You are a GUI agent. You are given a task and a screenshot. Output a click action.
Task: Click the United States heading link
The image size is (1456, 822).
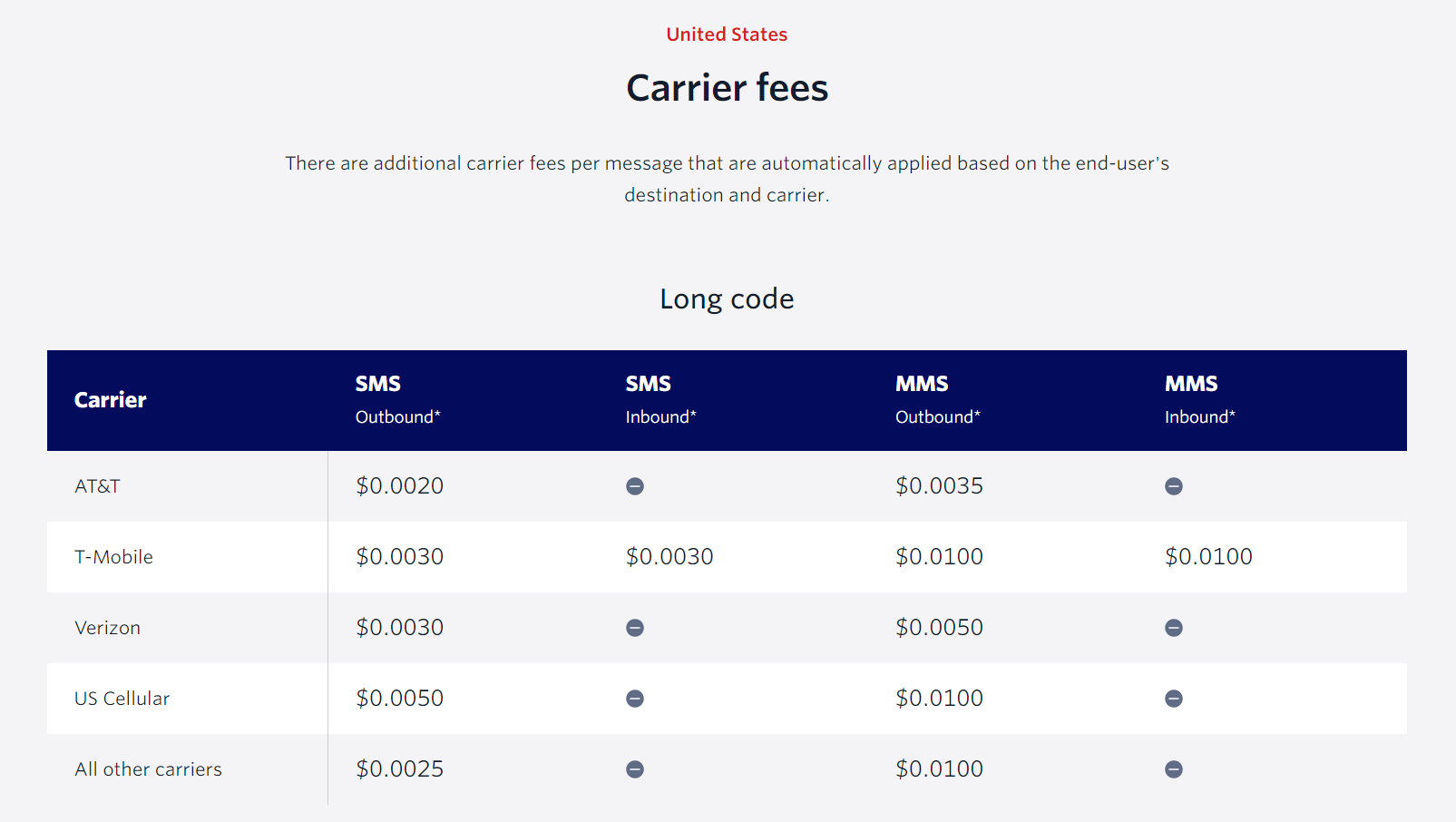pyautogui.click(x=727, y=34)
